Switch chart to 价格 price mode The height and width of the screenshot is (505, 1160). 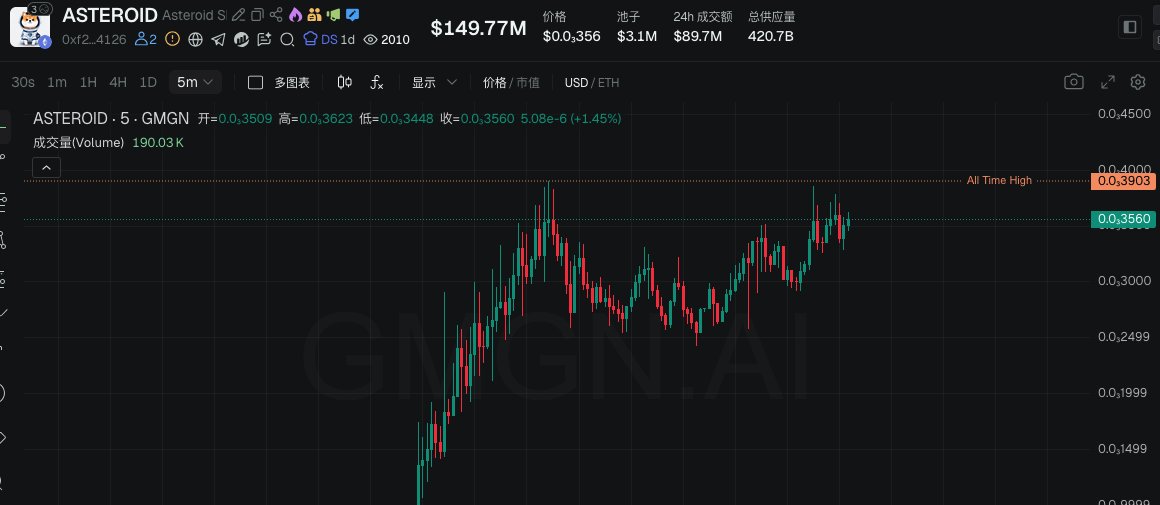[x=495, y=83]
